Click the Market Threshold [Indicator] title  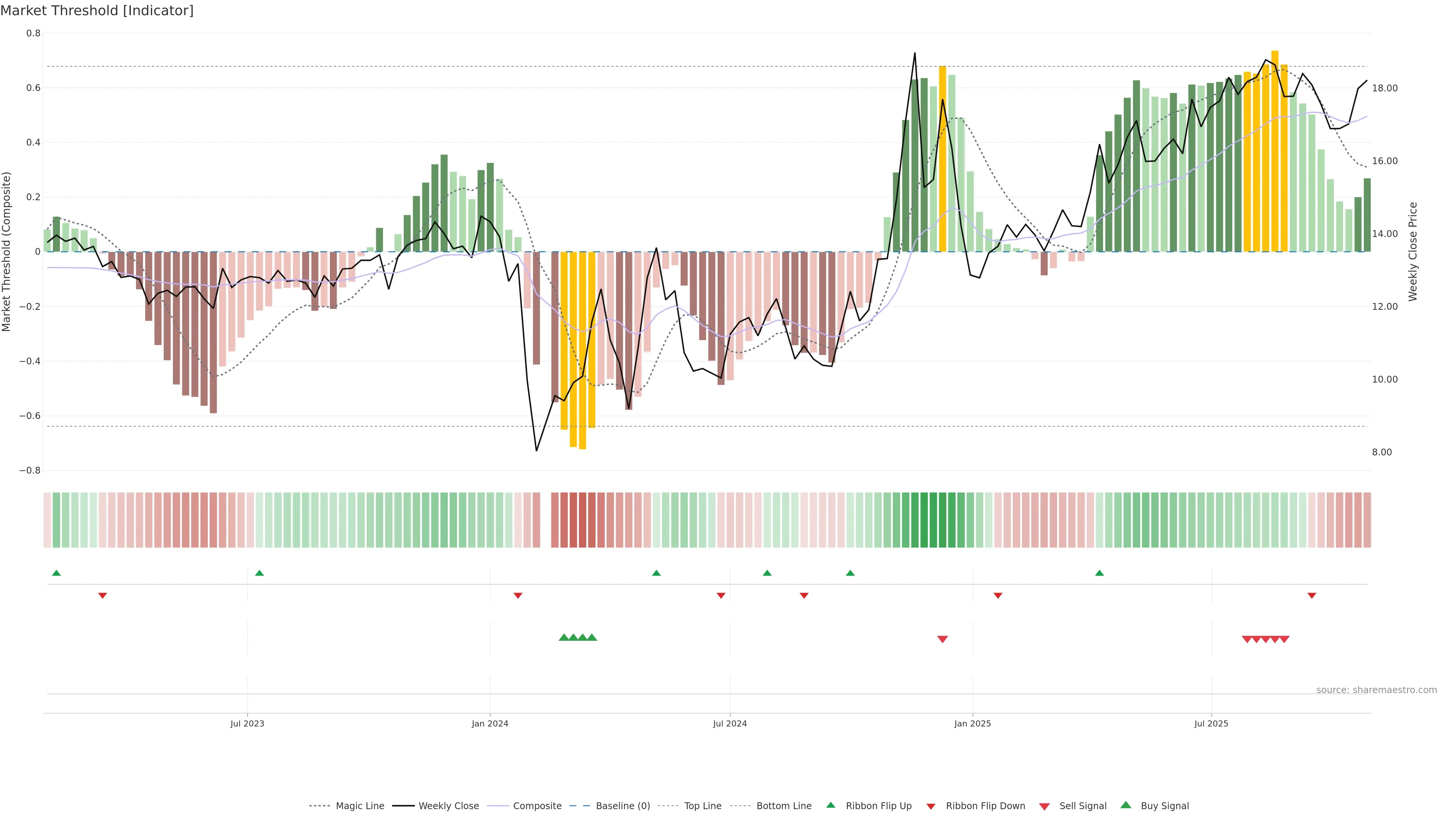tap(97, 11)
